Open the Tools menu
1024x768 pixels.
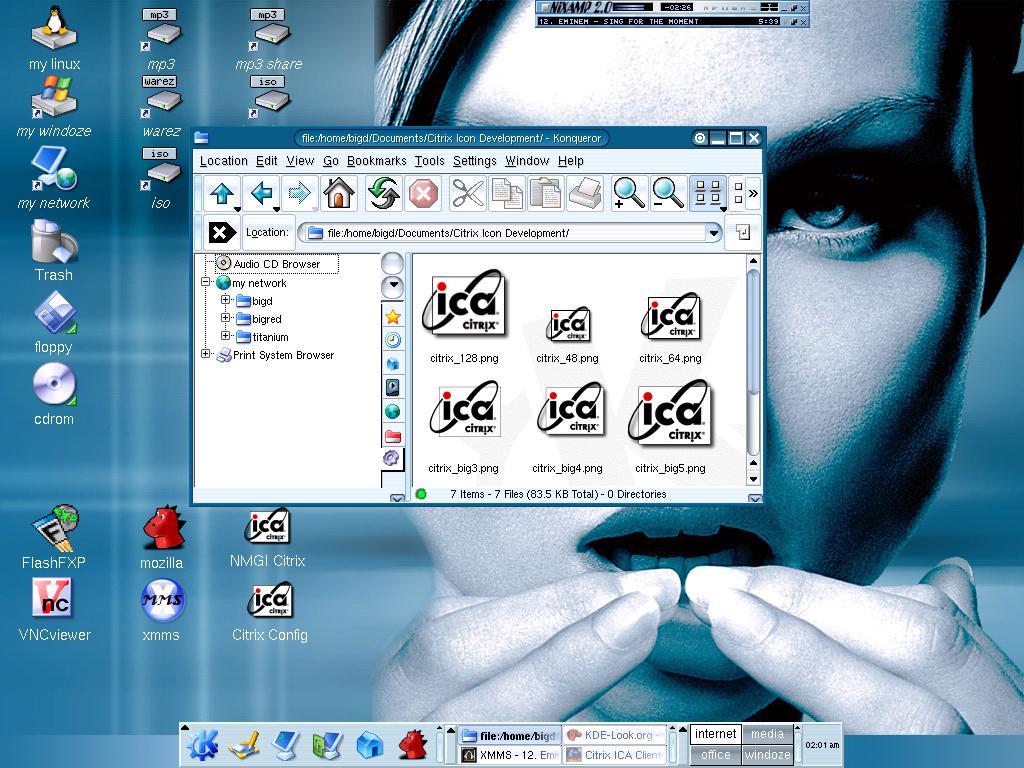point(429,161)
